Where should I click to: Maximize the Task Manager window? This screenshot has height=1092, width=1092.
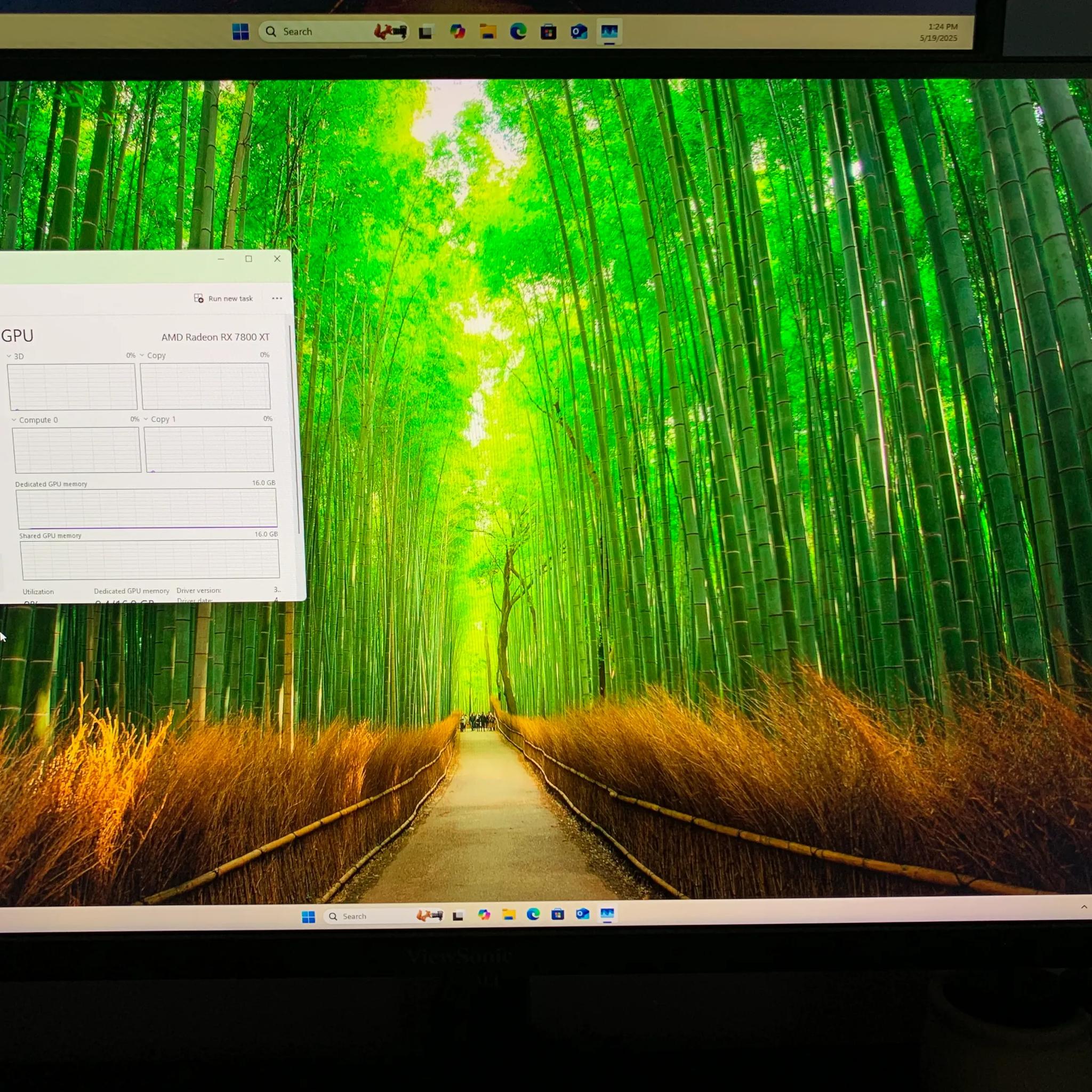click(x=248, y=259)
